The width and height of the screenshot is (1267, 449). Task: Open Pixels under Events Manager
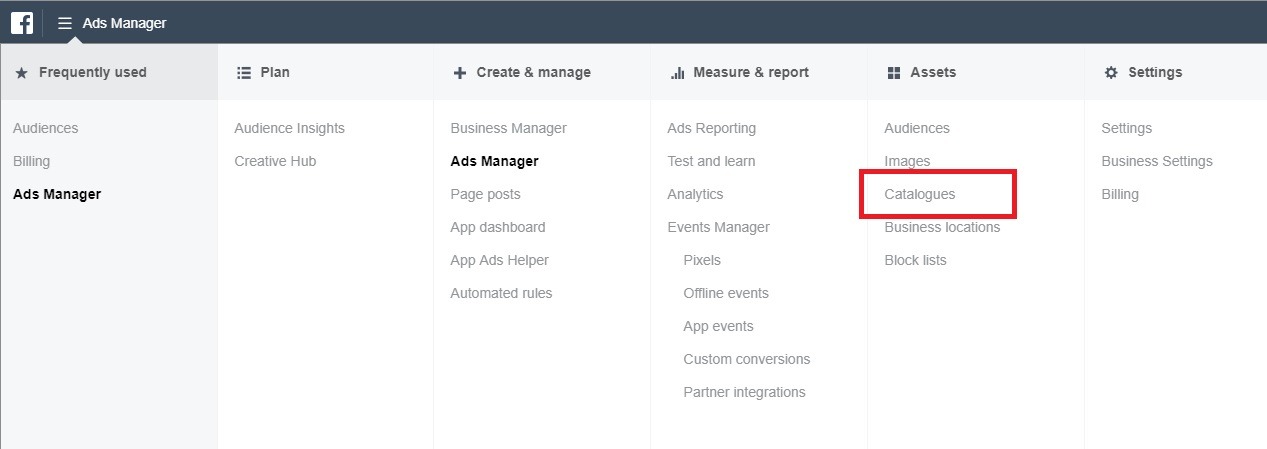(x=702, y=260)
